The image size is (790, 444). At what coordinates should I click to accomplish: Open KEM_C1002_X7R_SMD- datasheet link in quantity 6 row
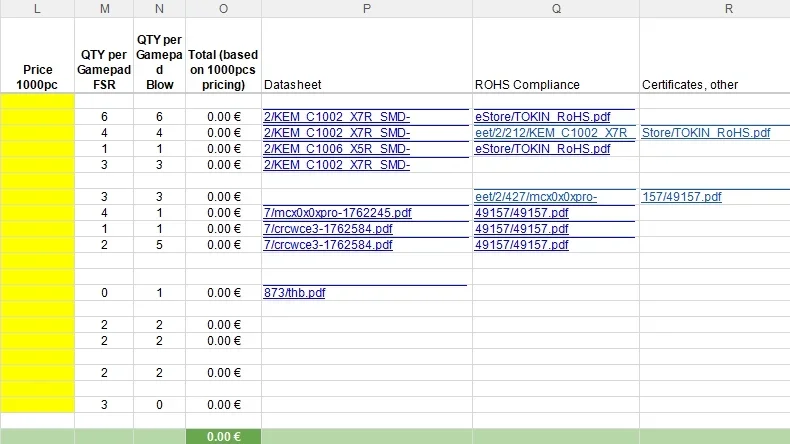[x=337, y=116]
